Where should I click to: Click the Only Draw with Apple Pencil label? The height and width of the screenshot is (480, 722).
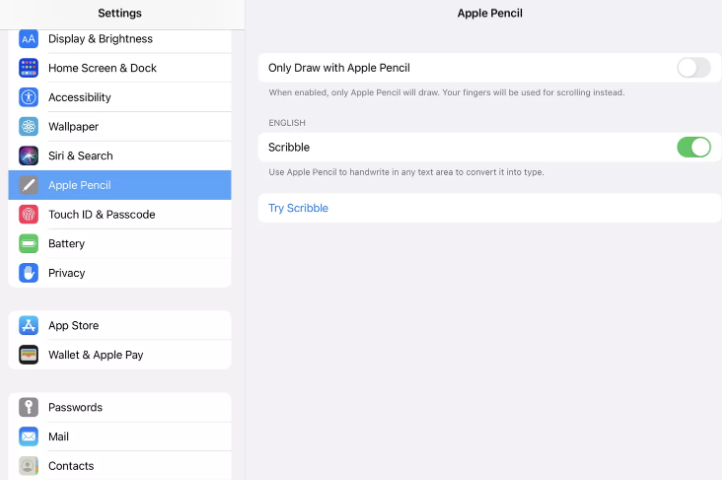click(339, 68)
